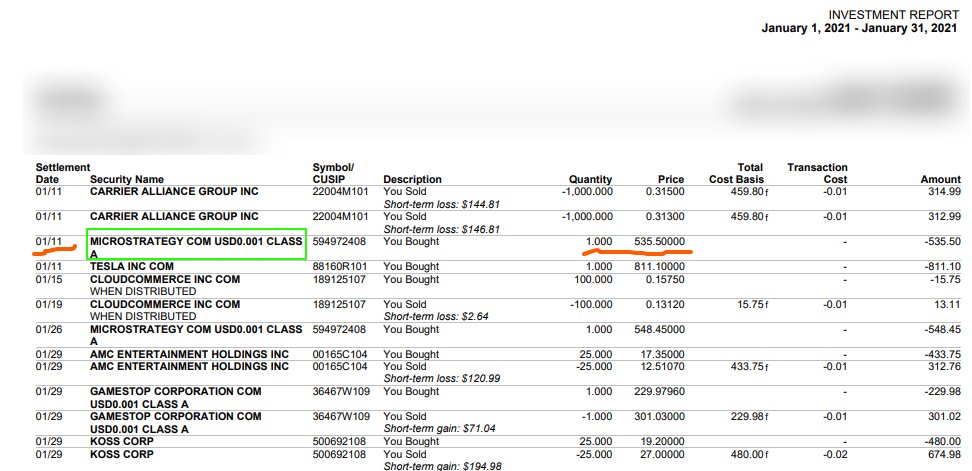Click the price "0.31500"
The width and height of the screenshot is (972, 471).
coord(665,192)
